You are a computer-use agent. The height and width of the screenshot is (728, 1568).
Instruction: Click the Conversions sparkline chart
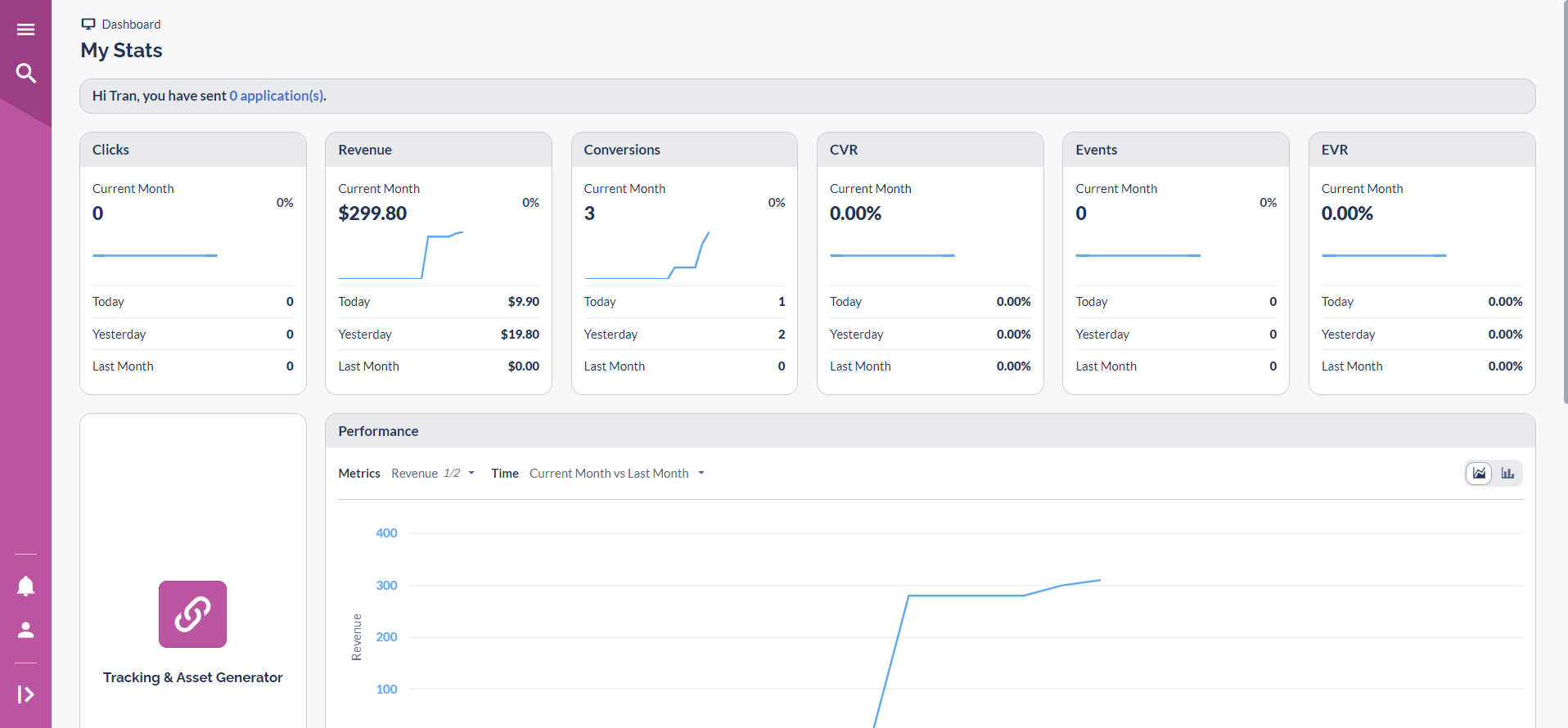[x=647, y=255]
